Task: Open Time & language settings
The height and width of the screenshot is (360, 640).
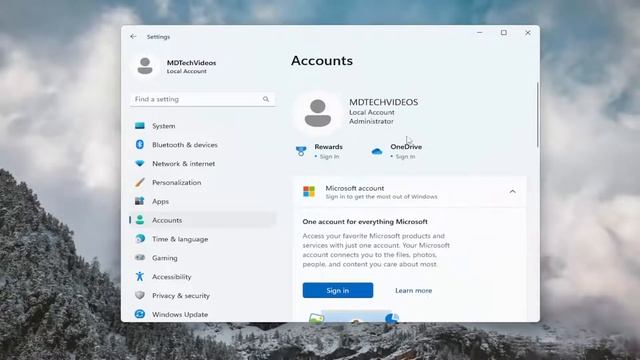Action: click(202, 238)
